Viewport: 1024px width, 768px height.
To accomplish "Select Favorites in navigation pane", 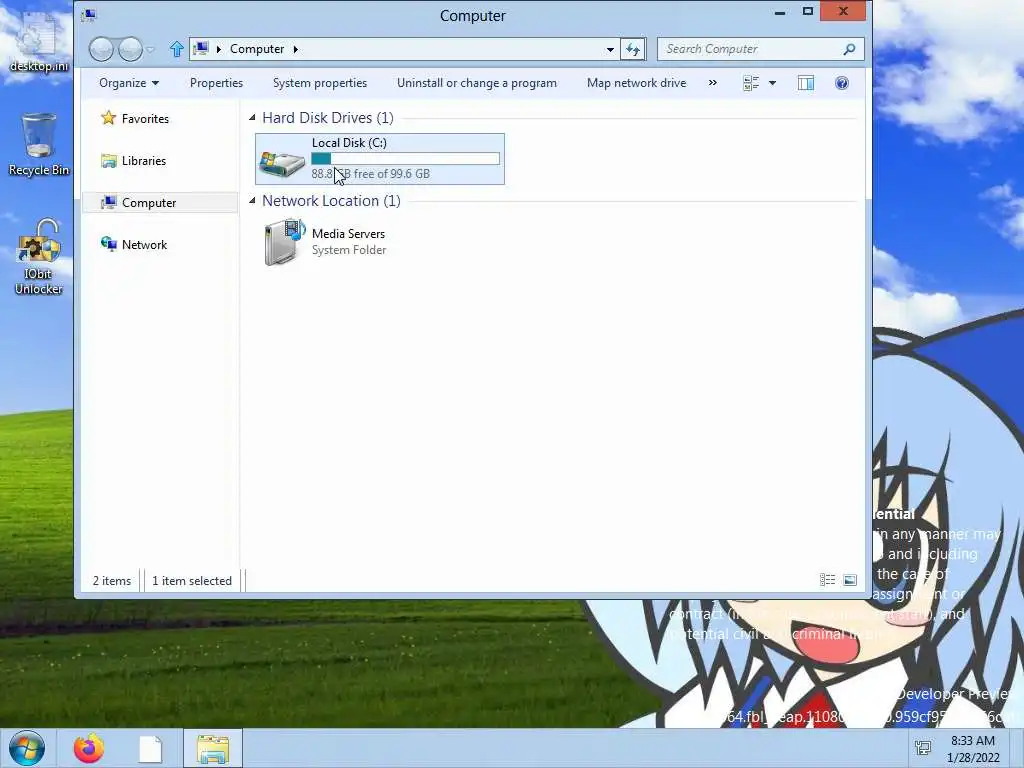I will [x=145, y=119].
